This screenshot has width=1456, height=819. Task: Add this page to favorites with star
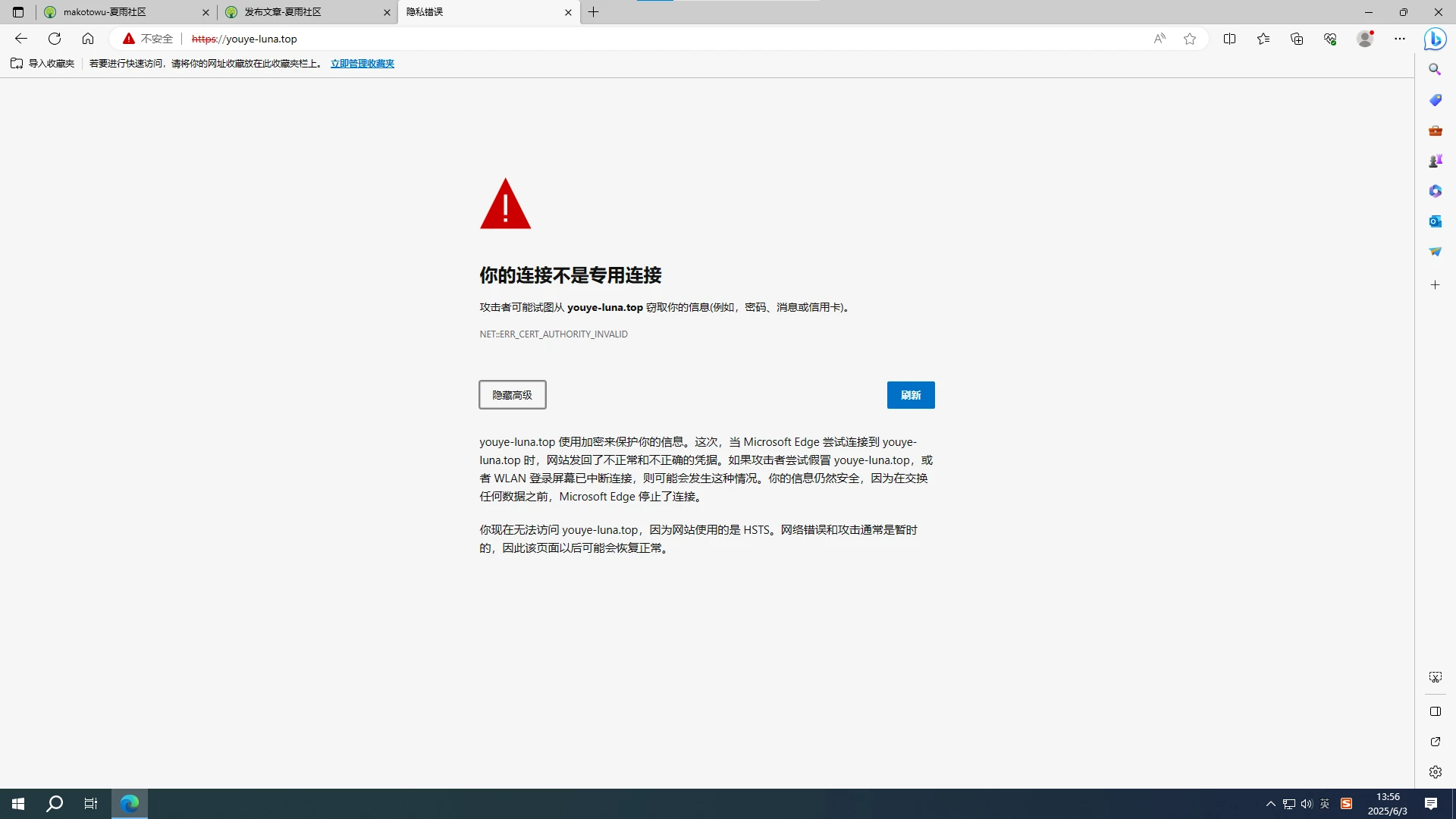click(x=1190, y=39)
